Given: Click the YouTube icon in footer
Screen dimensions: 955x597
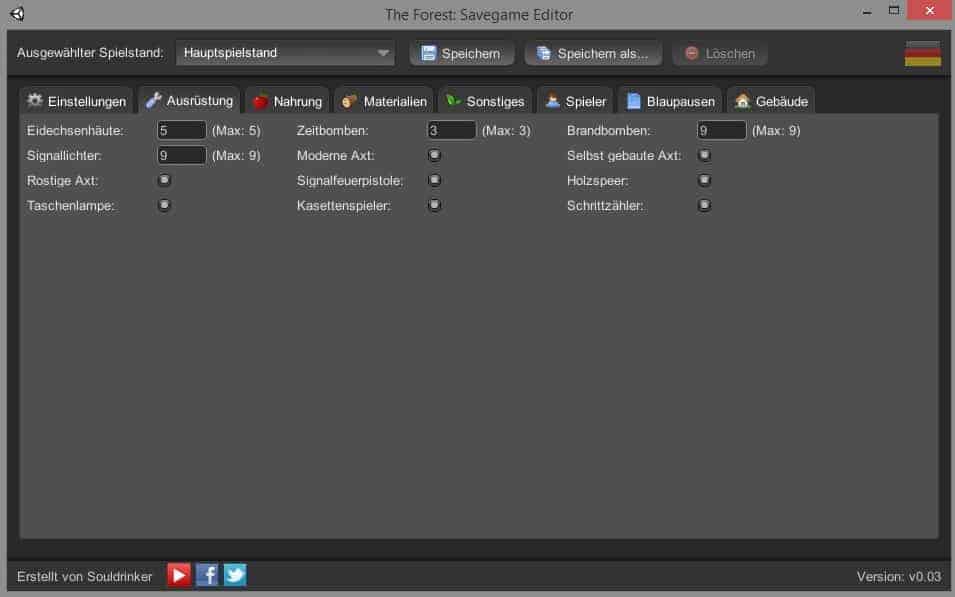Looking at the screenshot, I should 179,575.
